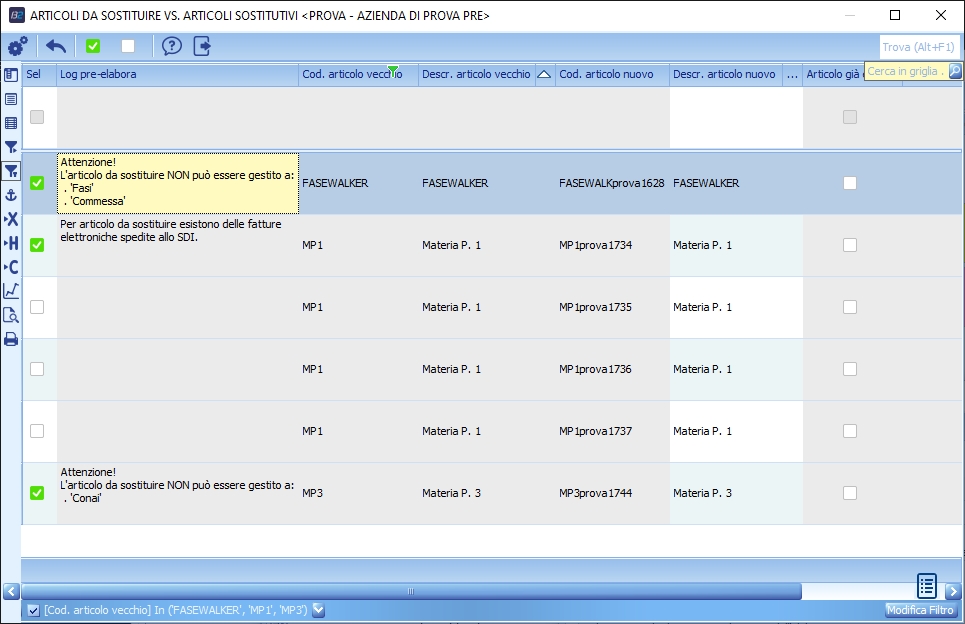This screenshot has height=624, width=965.
Task: Open the help question mark icon
Action: point(172,46)
